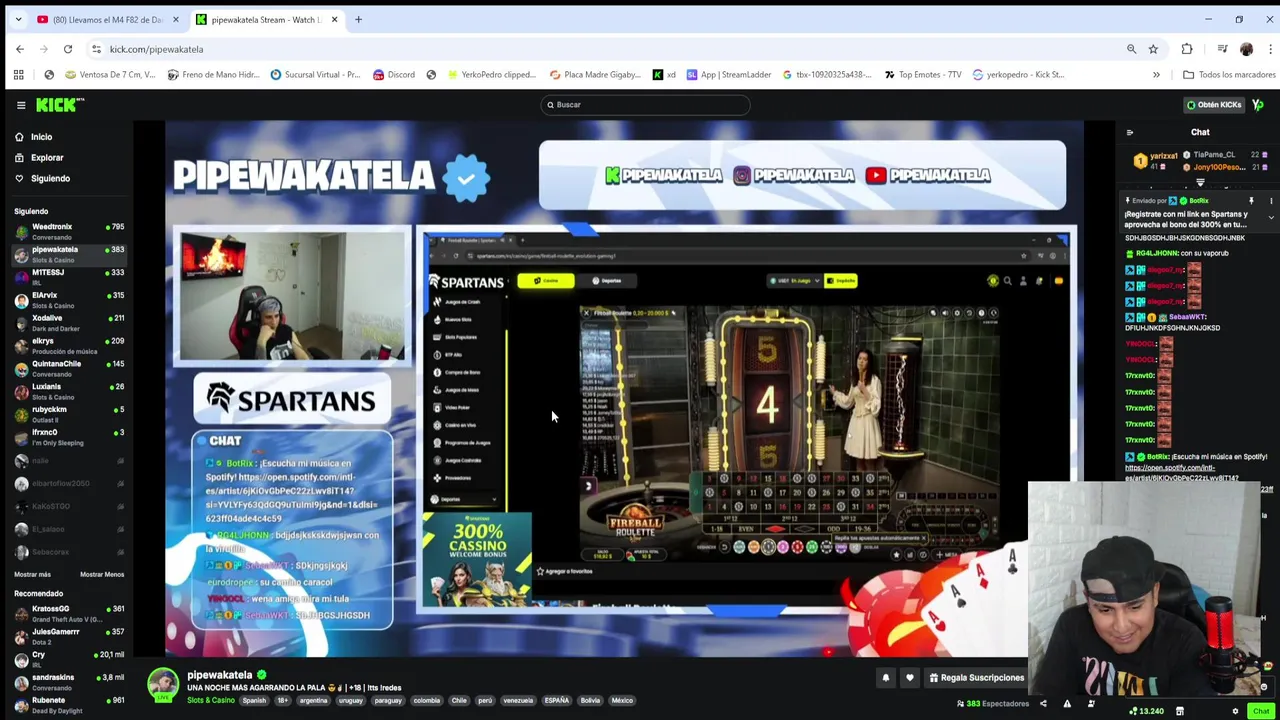Open the QuintanaChile channel in the sidebar
Screen dimensions: 1280x720
(x=68, y=368)
